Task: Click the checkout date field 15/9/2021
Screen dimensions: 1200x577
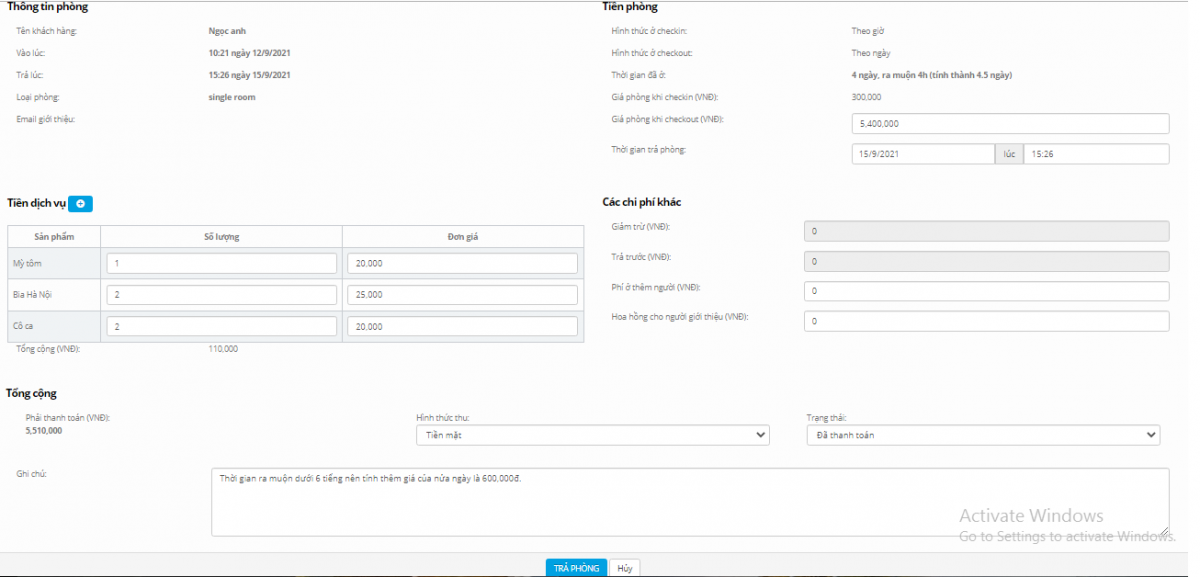Action: pos(922,154)
